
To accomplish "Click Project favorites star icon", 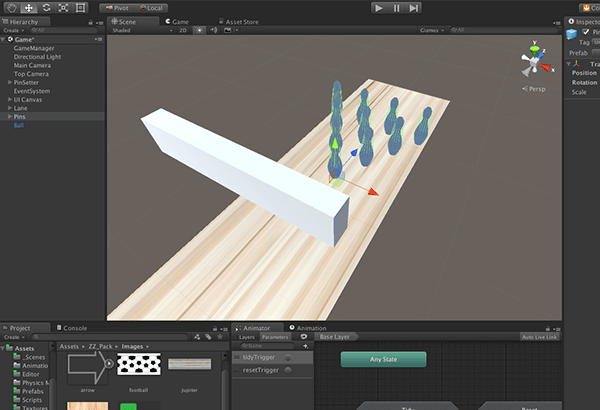I will click(220, 337).
